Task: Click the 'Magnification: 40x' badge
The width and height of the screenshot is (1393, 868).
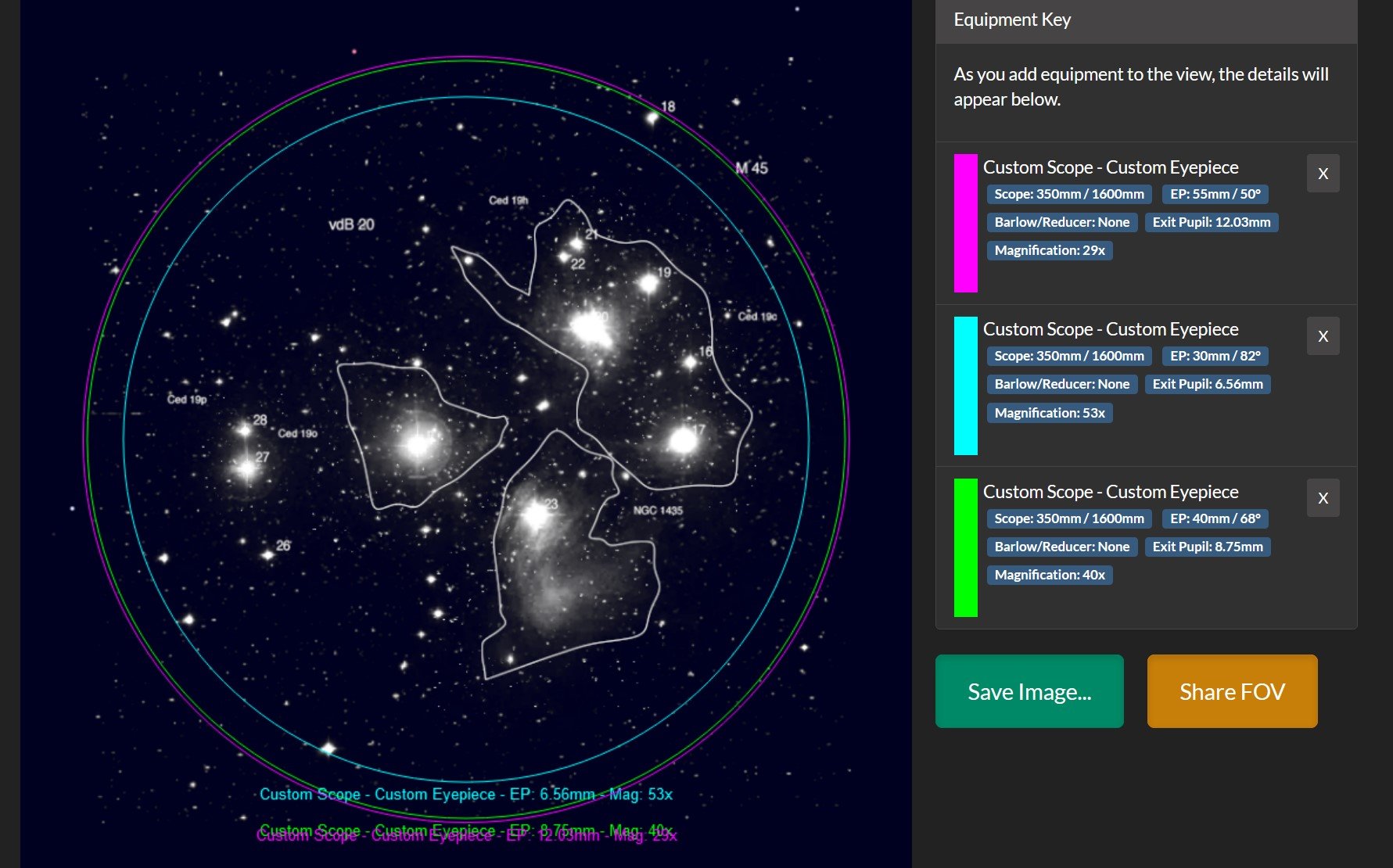Action: 1050,575
